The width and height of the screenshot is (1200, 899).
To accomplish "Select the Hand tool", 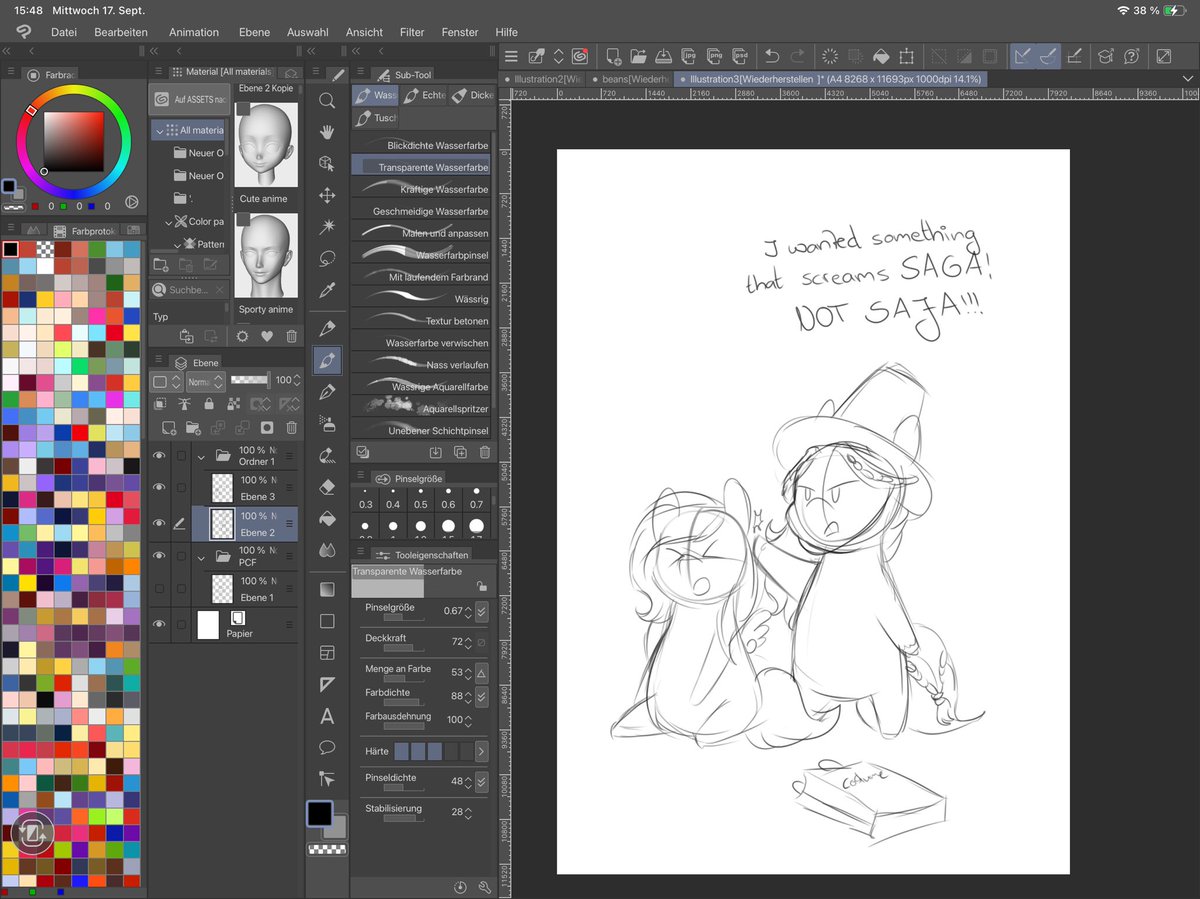I will pos(326,132).
